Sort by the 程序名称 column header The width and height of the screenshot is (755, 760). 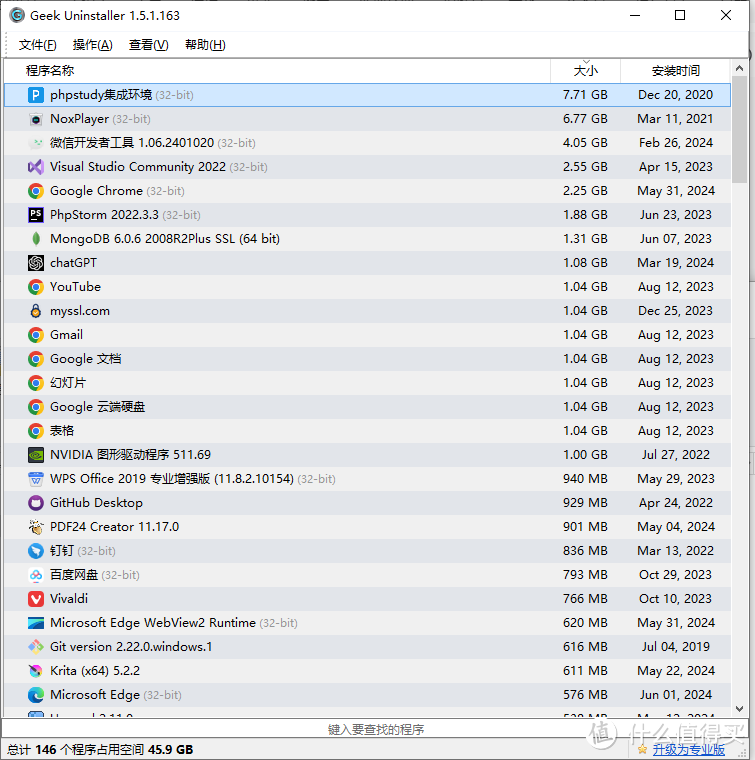[277, 71]
